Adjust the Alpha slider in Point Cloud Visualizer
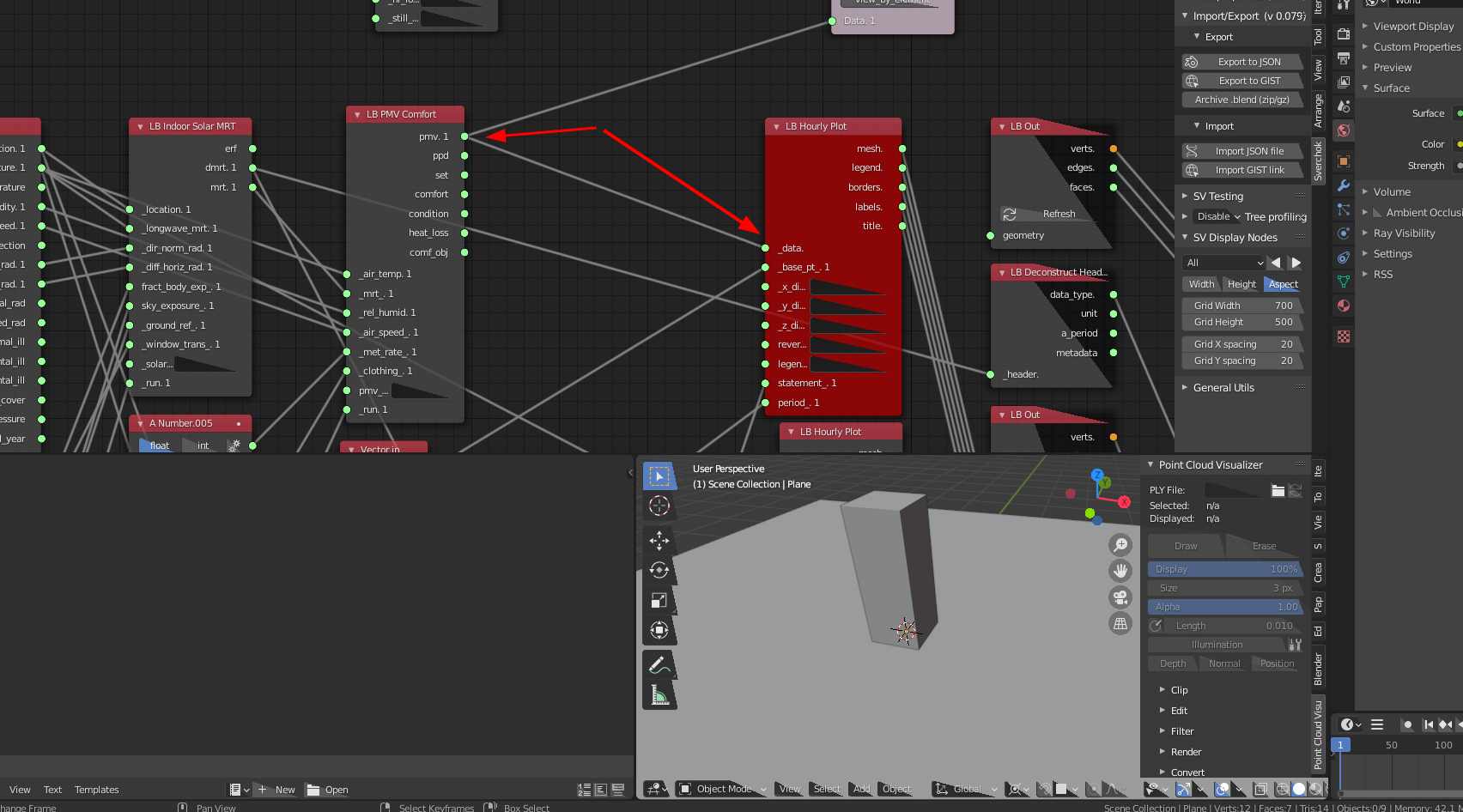1463x812 pixels. click(1225, 607)
